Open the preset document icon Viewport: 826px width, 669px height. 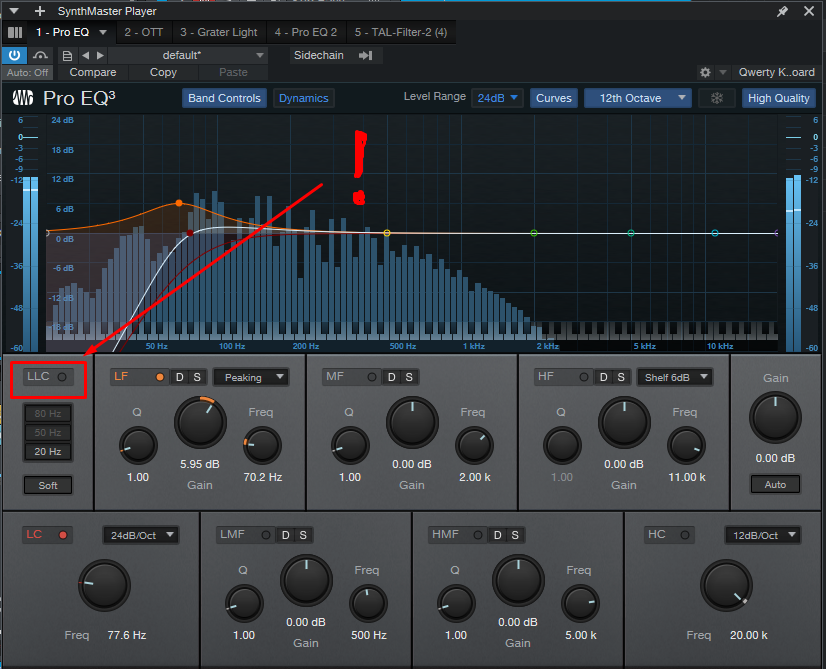67,55
